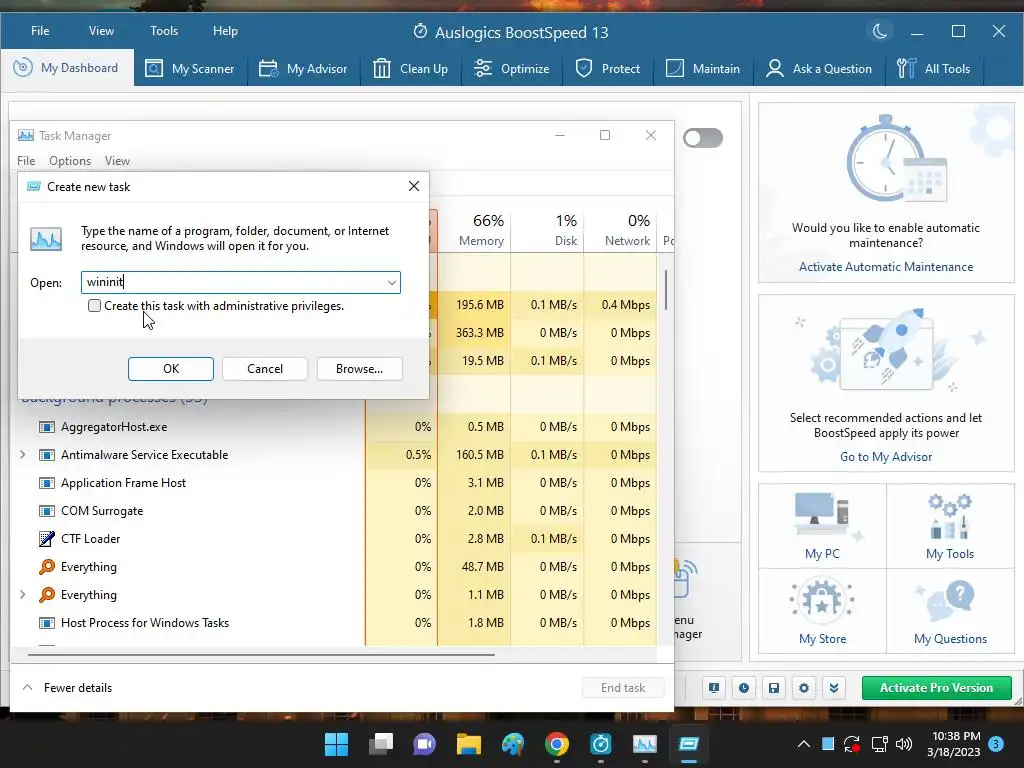The width and height of the screenshot is (1024, 768).
Task: Expand Antimalware Service Executable process
Action: 23,455
